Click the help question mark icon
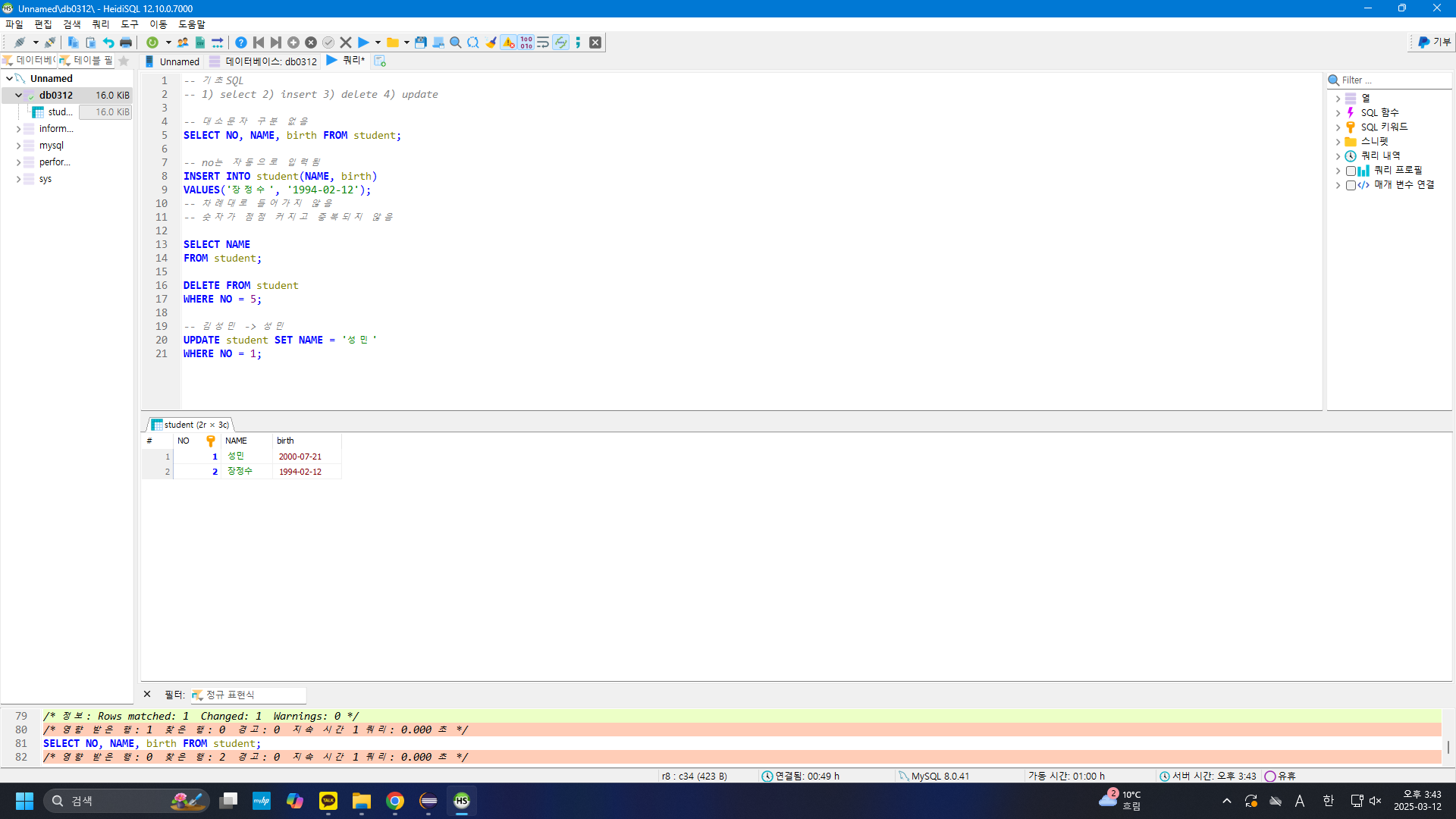 tap(241, 42)
